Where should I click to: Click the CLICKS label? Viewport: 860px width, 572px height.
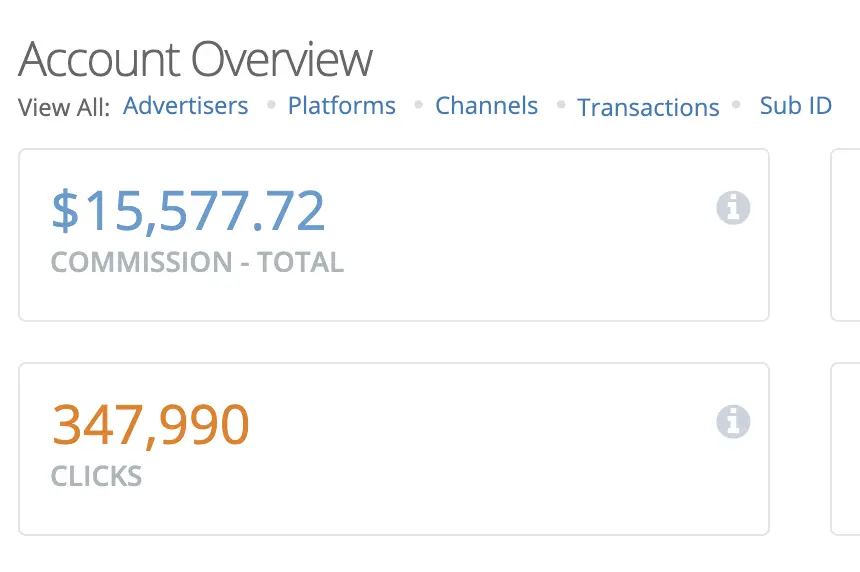point(97,476)
